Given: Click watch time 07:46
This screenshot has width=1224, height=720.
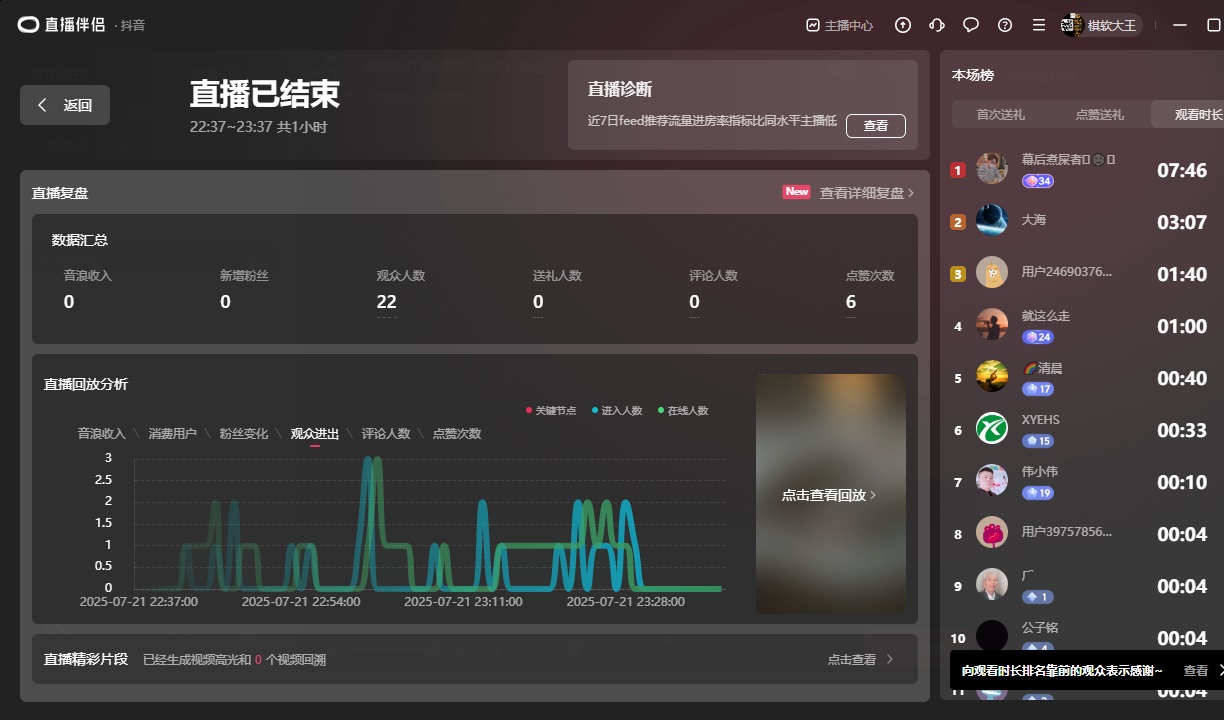Looking at the screenshot, I should pos(1182,170).
